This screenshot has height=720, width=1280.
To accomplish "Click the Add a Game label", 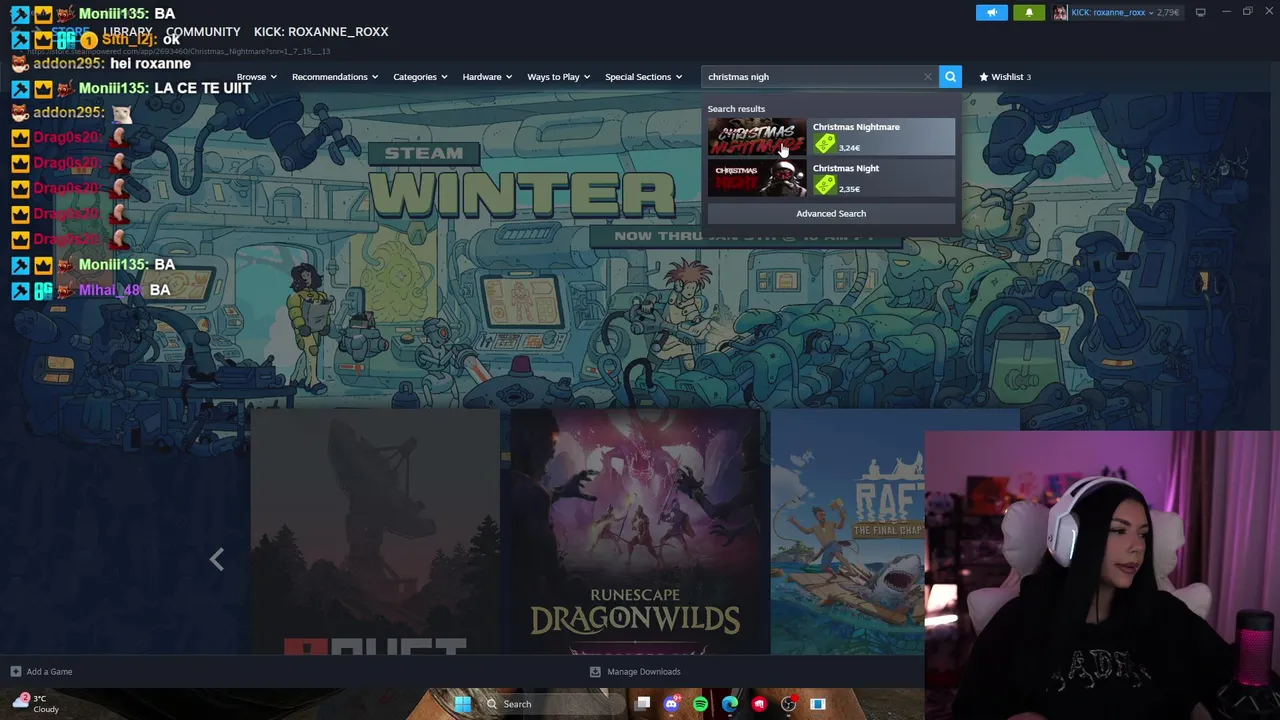I will pyautogui.click(x=49, y=671).
